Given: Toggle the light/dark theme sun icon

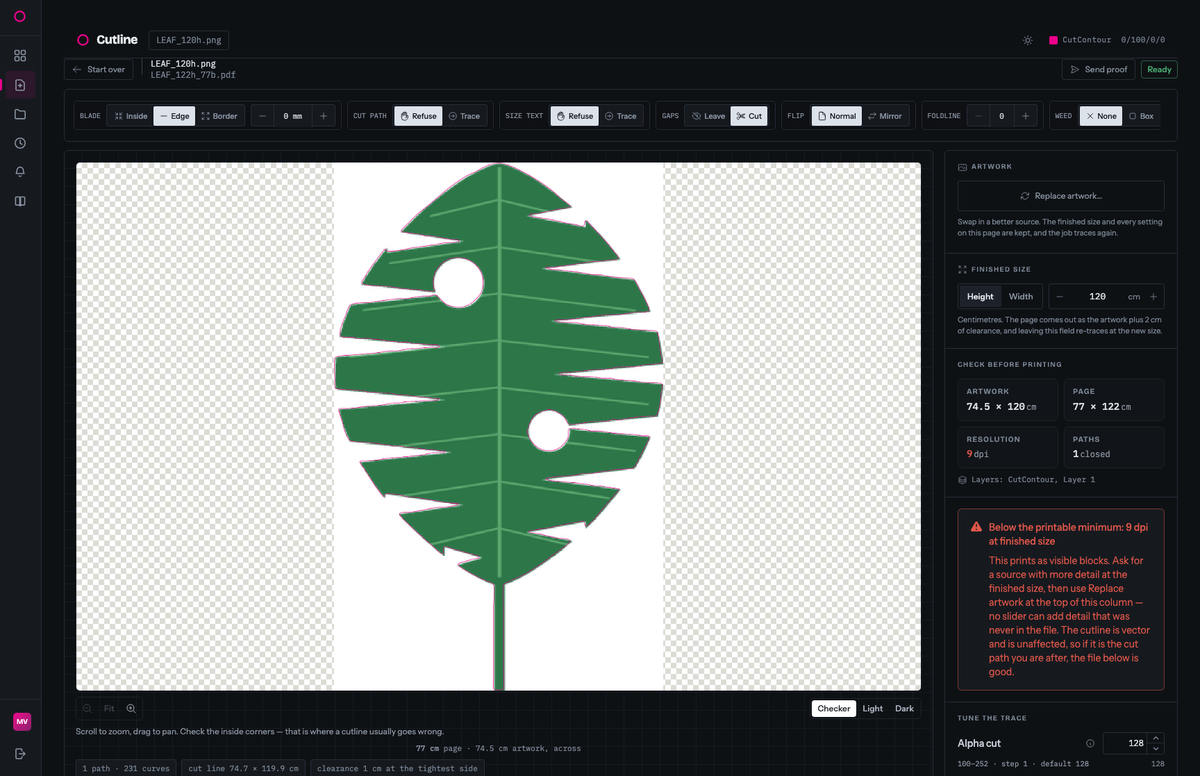Looking at the screenshot, I should click(x=1027, y=41).
